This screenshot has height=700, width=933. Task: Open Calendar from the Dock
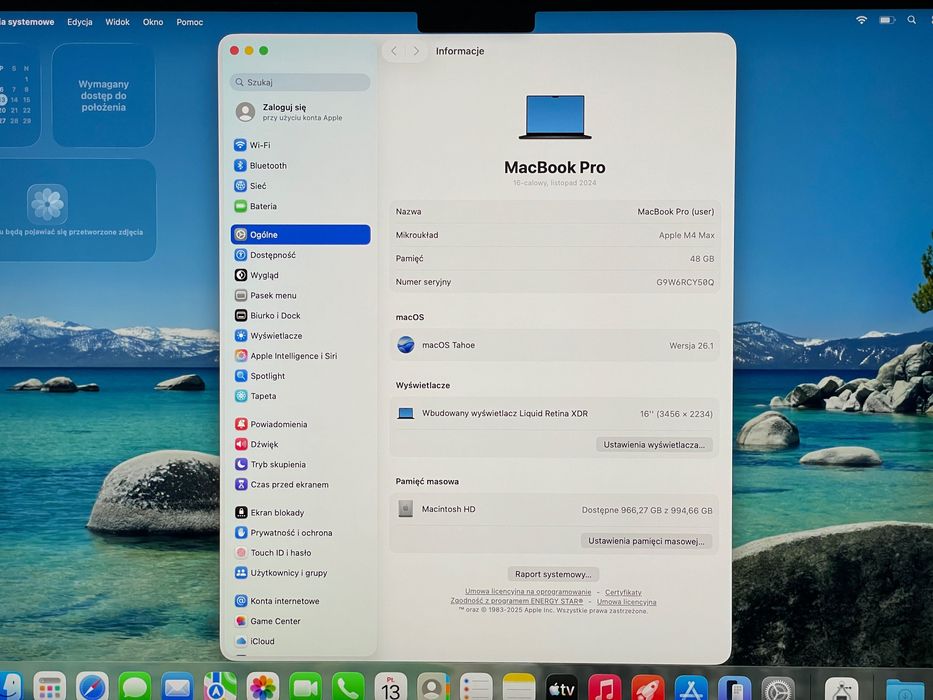(390, 689)
